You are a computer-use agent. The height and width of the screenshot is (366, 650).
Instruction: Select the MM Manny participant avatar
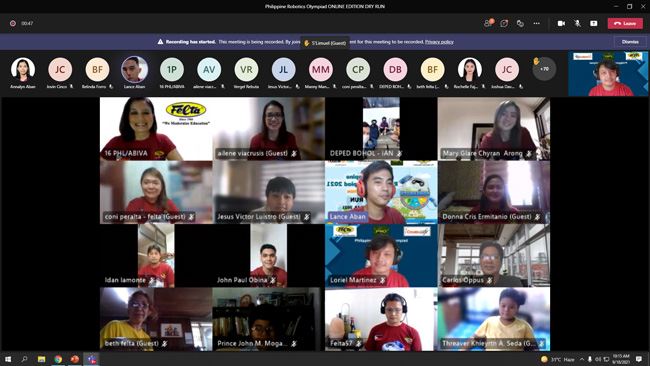(x=320, y=70)
